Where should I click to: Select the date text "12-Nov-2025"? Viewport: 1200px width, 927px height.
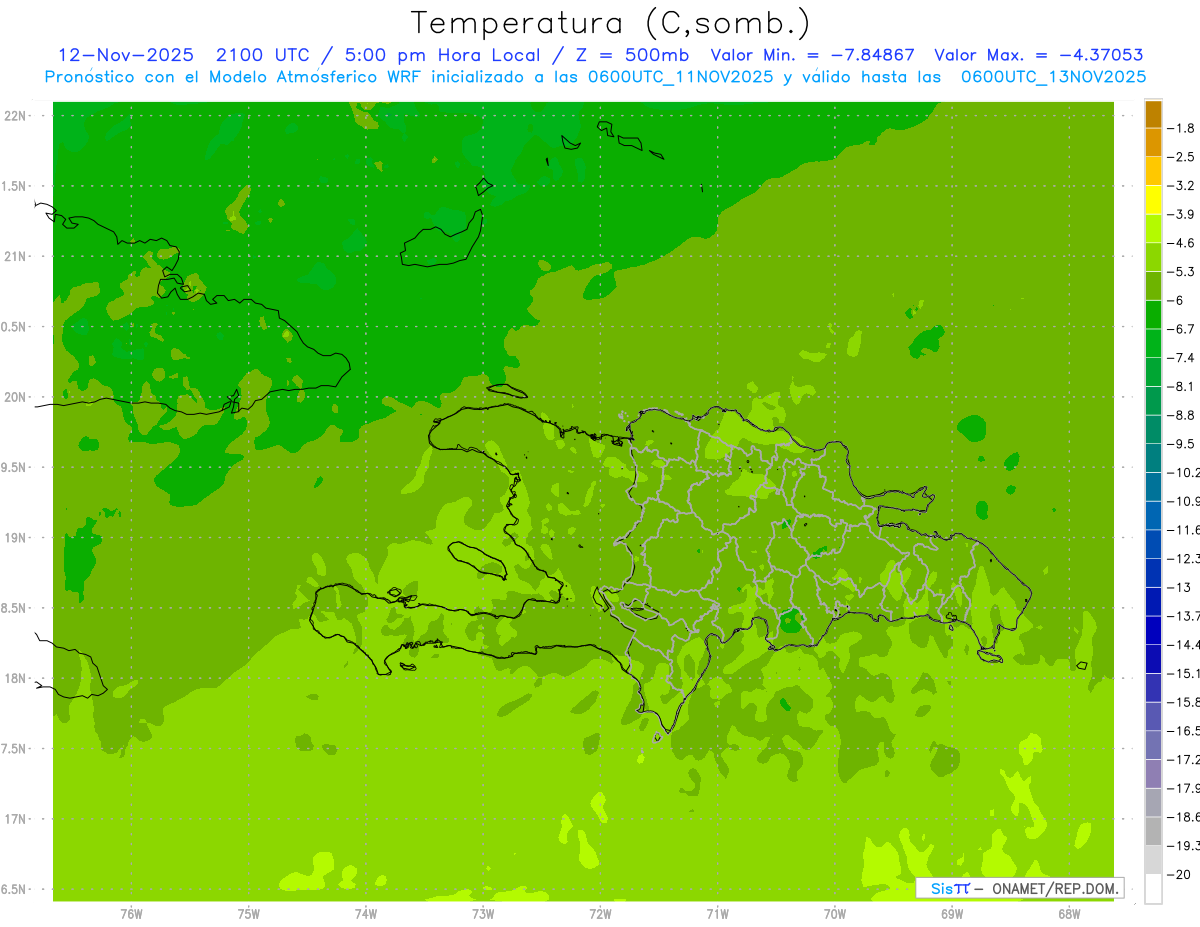pos(126,55)
